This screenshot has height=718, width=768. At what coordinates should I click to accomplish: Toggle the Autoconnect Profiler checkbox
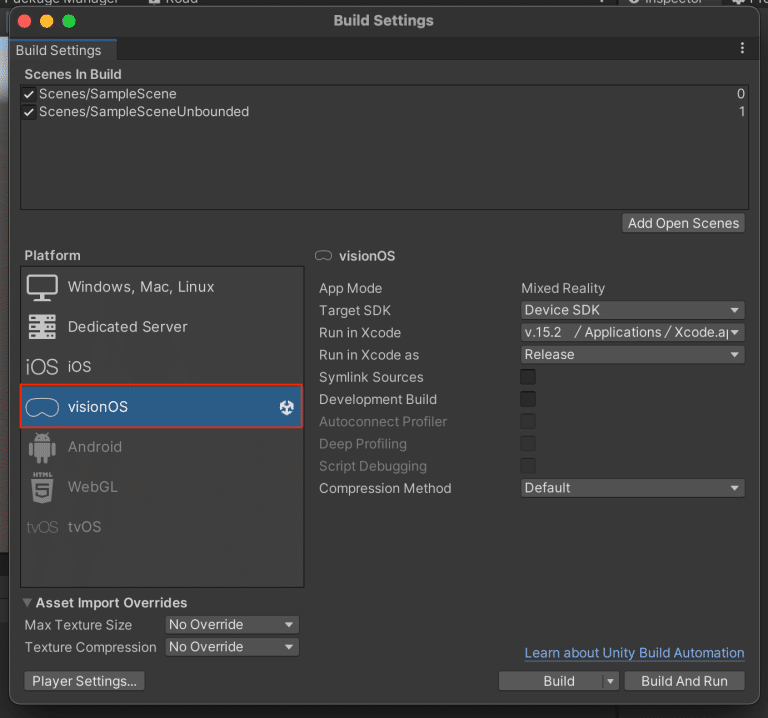(x=528, y=421)
